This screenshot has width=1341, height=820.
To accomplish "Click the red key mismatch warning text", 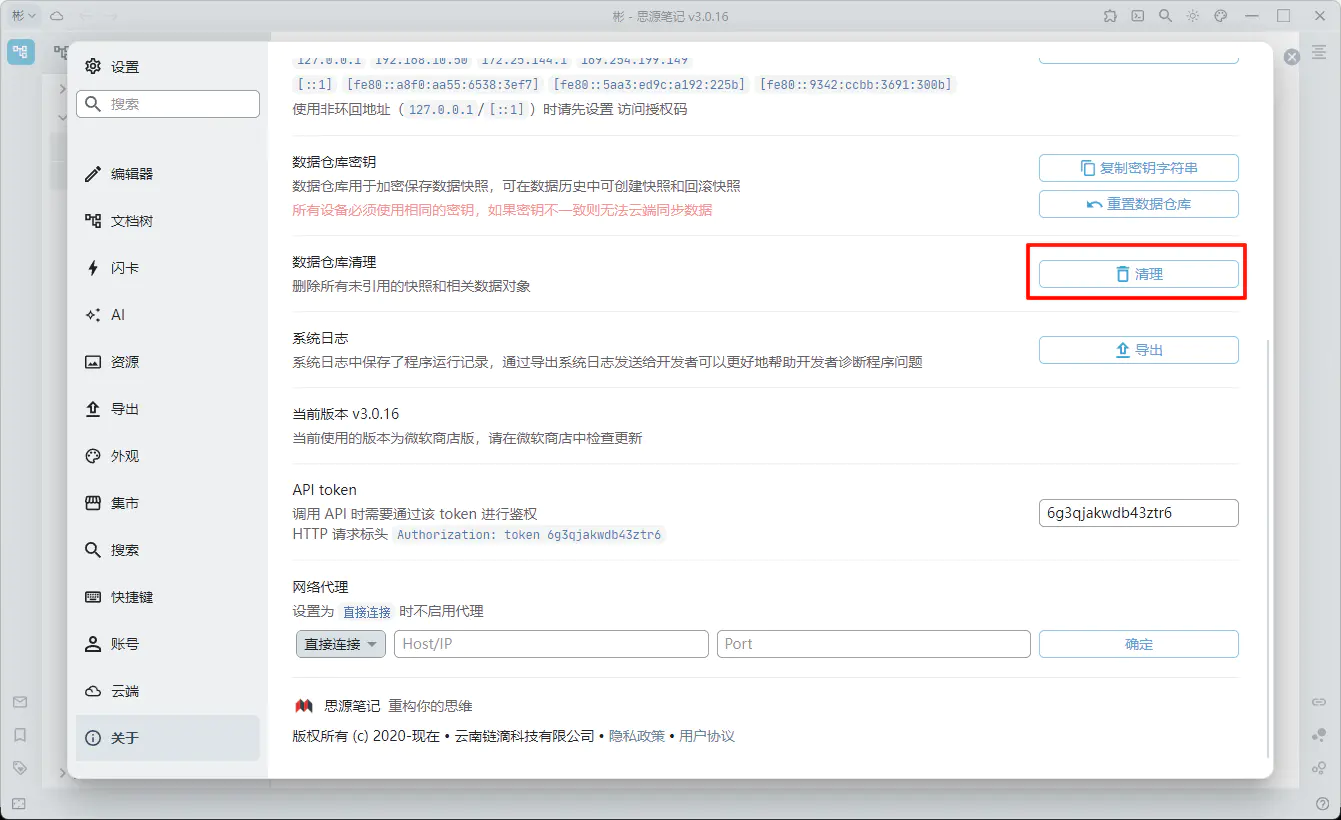I will (502, 211).
